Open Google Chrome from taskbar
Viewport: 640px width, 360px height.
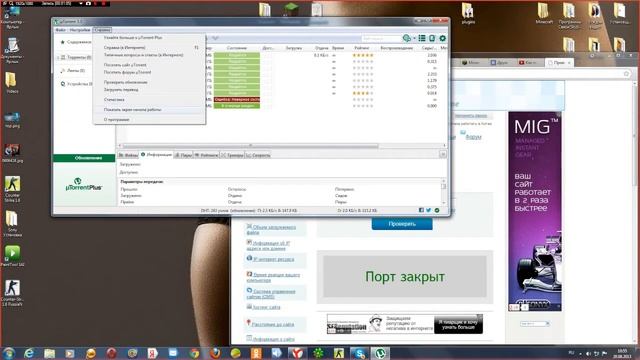coord(194,353)
